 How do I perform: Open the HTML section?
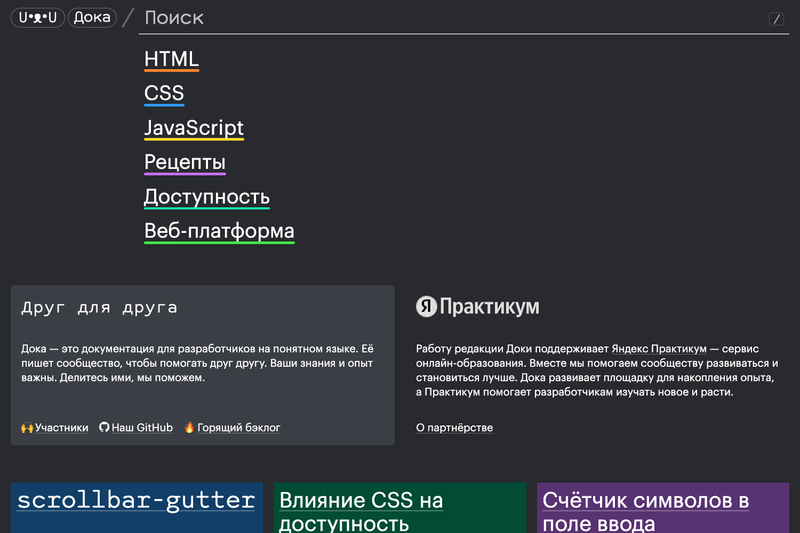(x=171, y=59)
